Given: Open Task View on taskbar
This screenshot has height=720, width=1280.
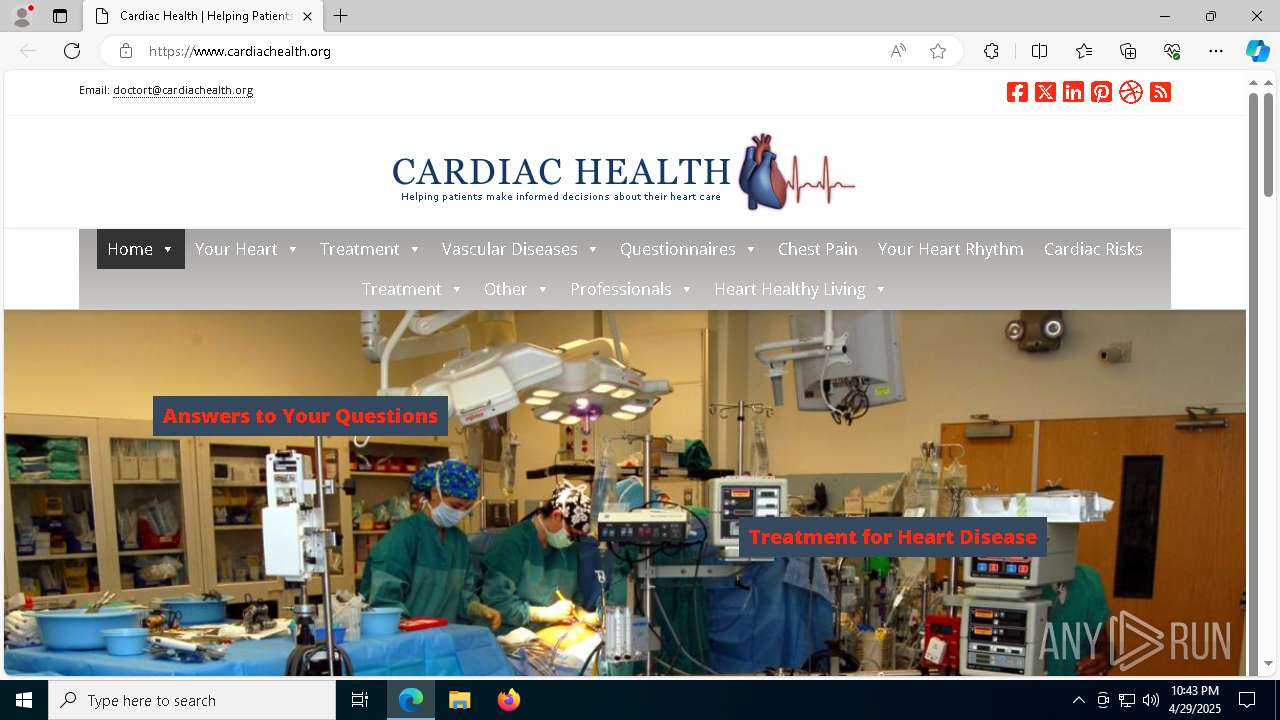Looking at the screenshot, I should 360,700.
